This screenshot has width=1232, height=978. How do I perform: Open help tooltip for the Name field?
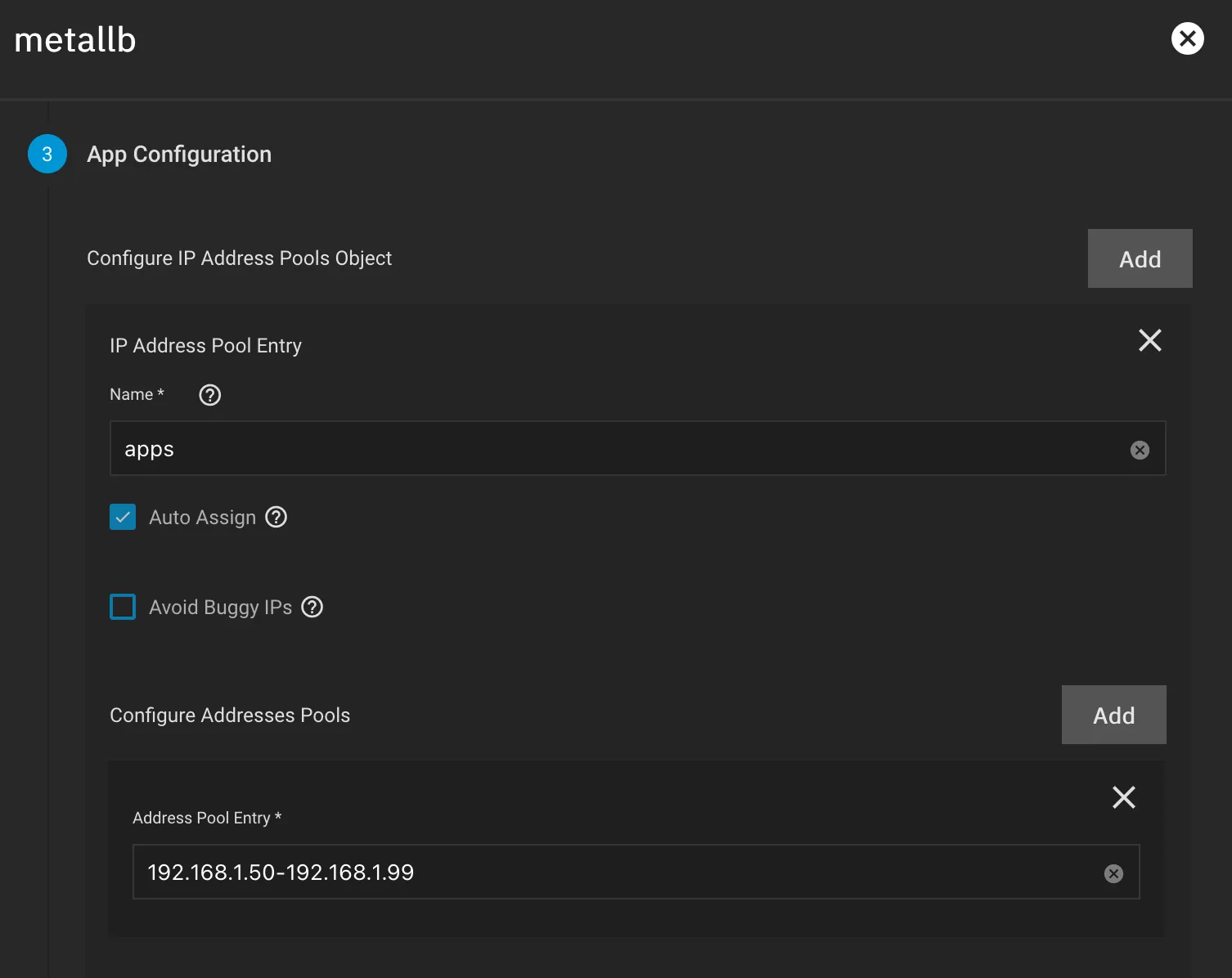tap(210, 395)
